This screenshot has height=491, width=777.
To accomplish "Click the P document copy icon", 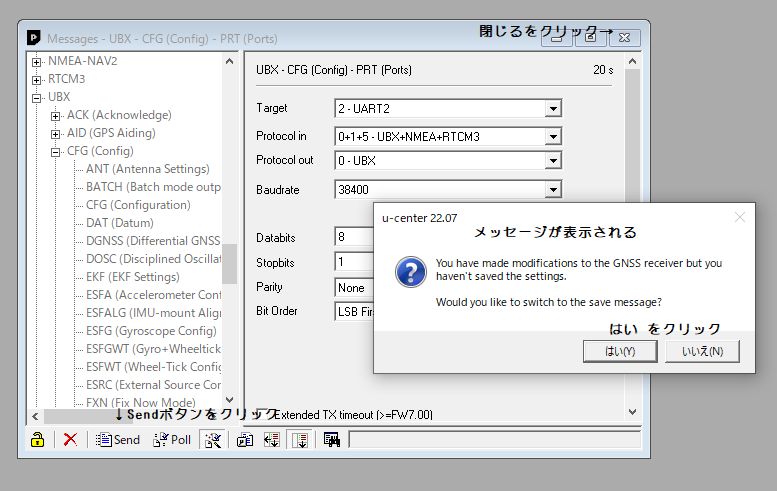I will 245,439.
